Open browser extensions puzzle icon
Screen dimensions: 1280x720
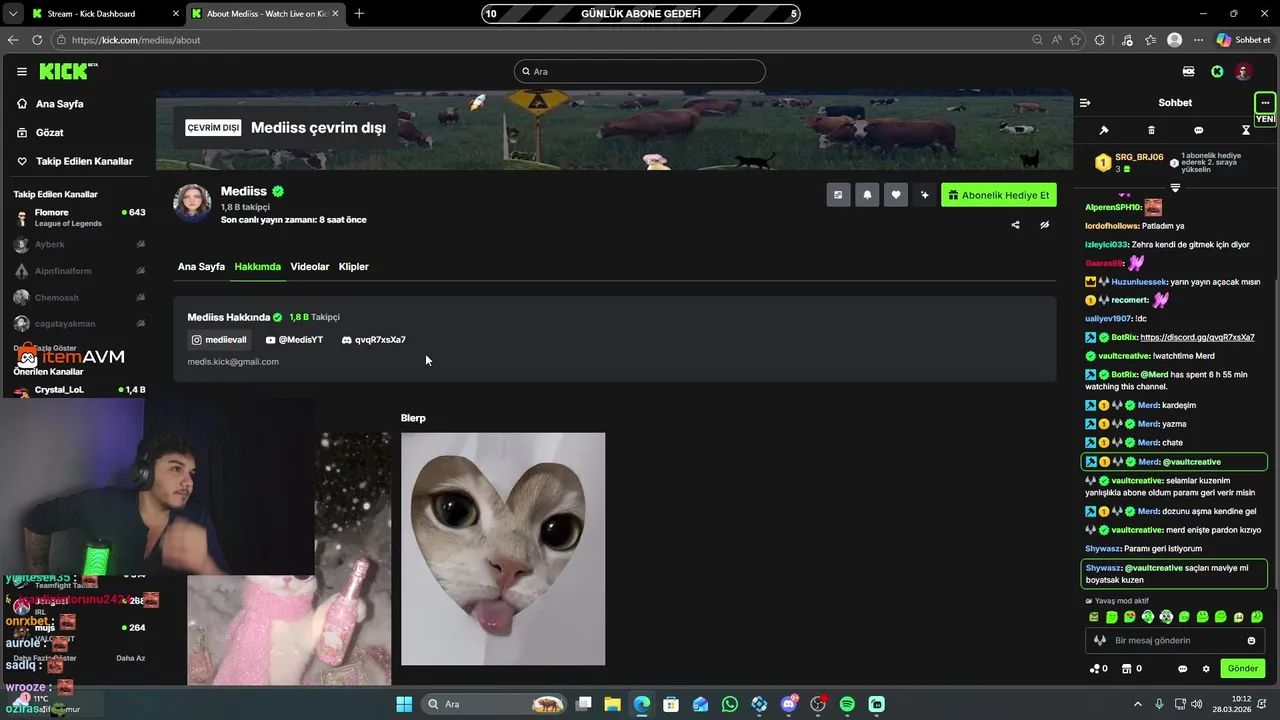(1100, 40)
